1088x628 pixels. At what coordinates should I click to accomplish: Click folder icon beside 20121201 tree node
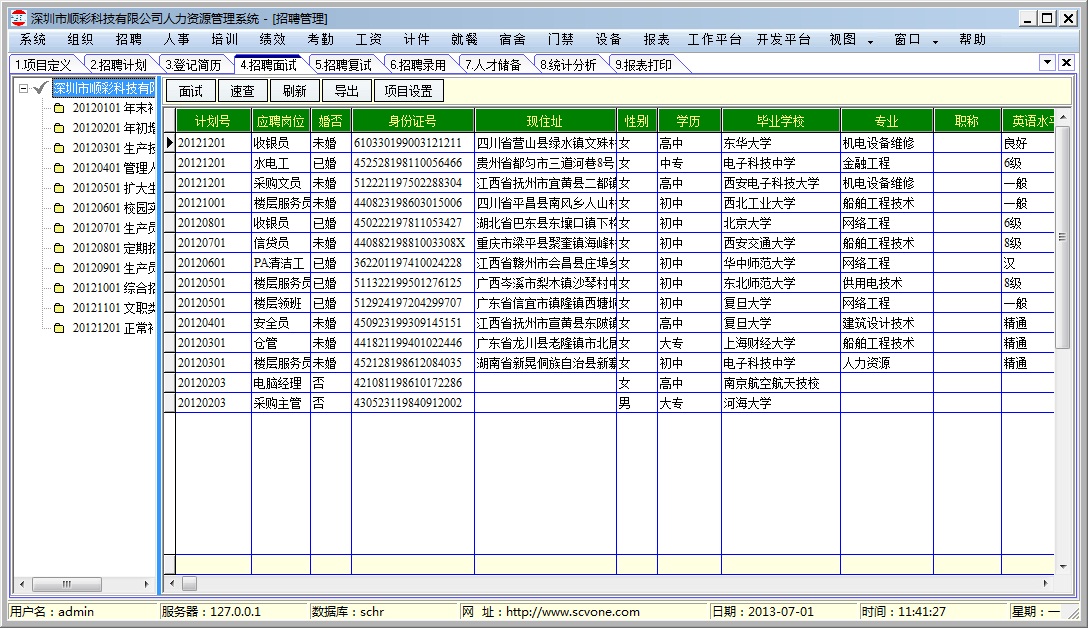[59, 328]
